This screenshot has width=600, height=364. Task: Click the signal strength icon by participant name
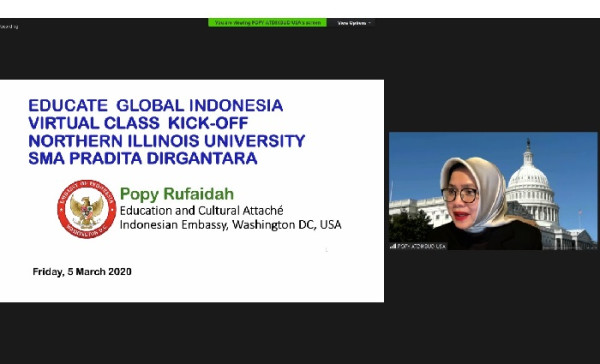tap(393, 246)
